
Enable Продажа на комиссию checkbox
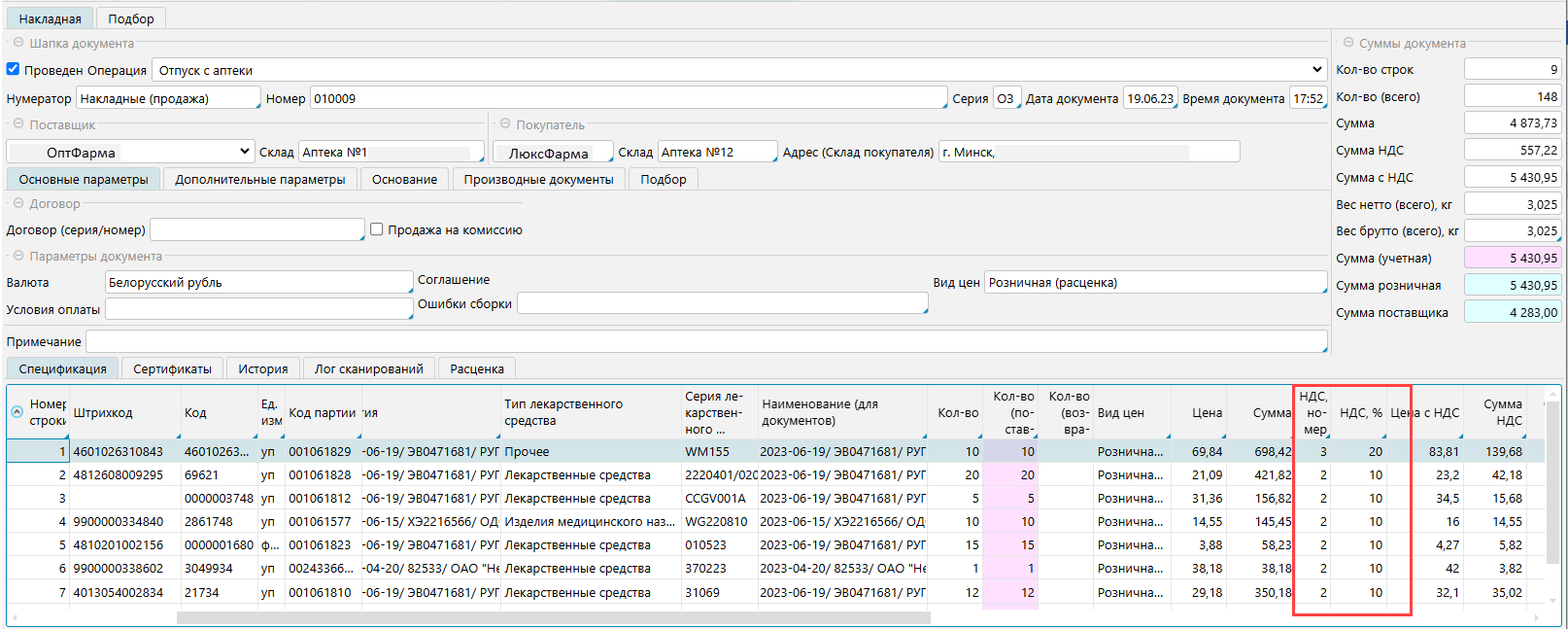click(377, 229)
